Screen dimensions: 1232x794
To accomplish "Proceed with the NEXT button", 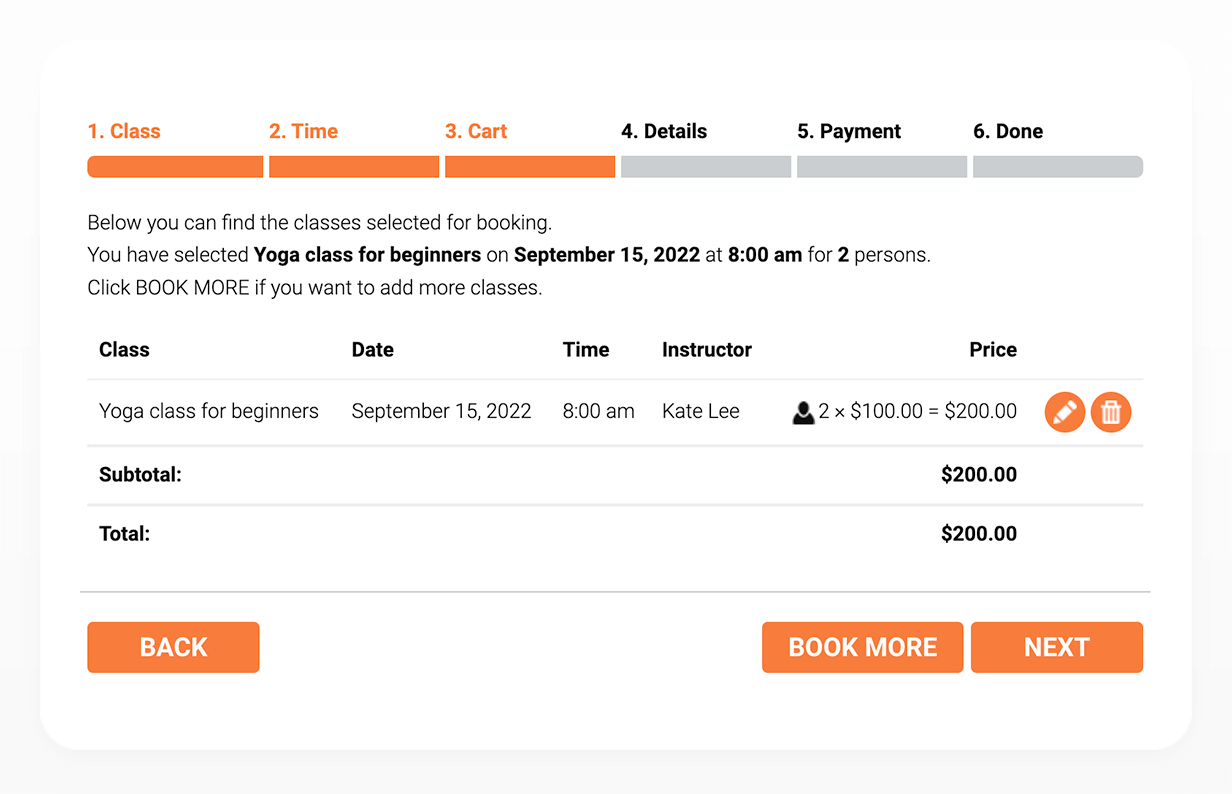I will (1057, 647).
